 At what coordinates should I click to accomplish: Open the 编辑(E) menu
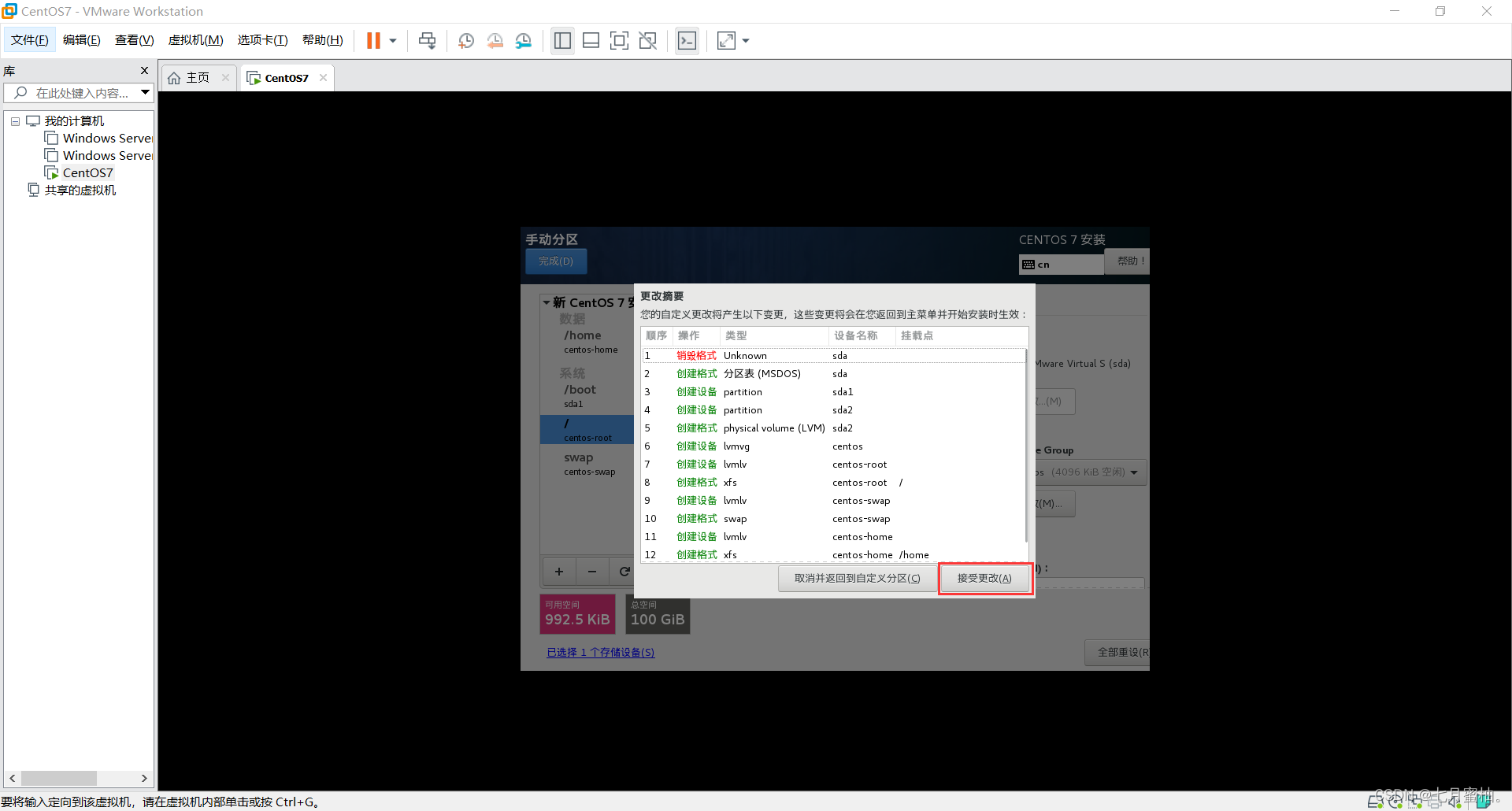pos(82,40)
